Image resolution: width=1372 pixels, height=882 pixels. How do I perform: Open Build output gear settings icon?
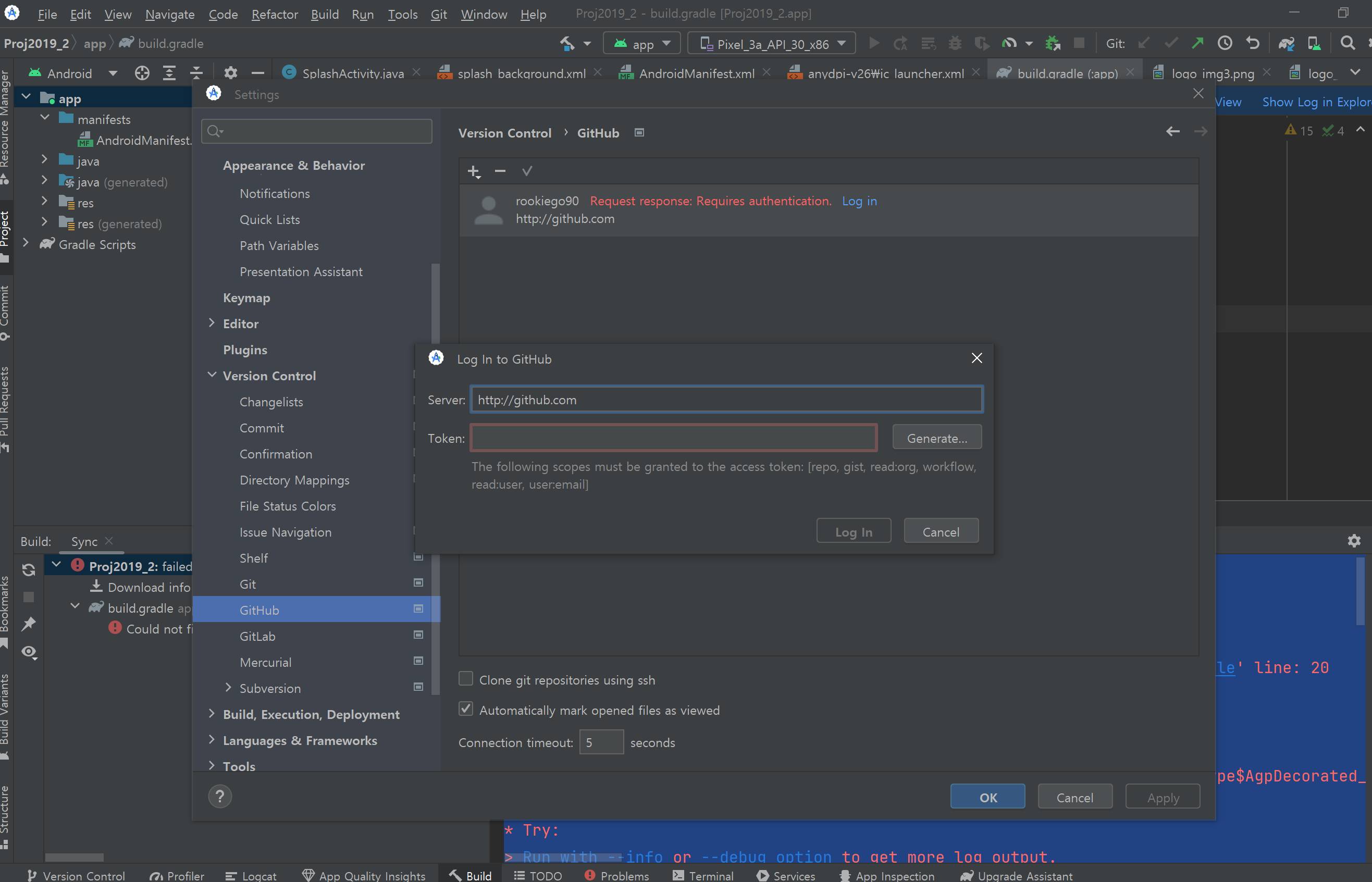tap(1354, 541)
